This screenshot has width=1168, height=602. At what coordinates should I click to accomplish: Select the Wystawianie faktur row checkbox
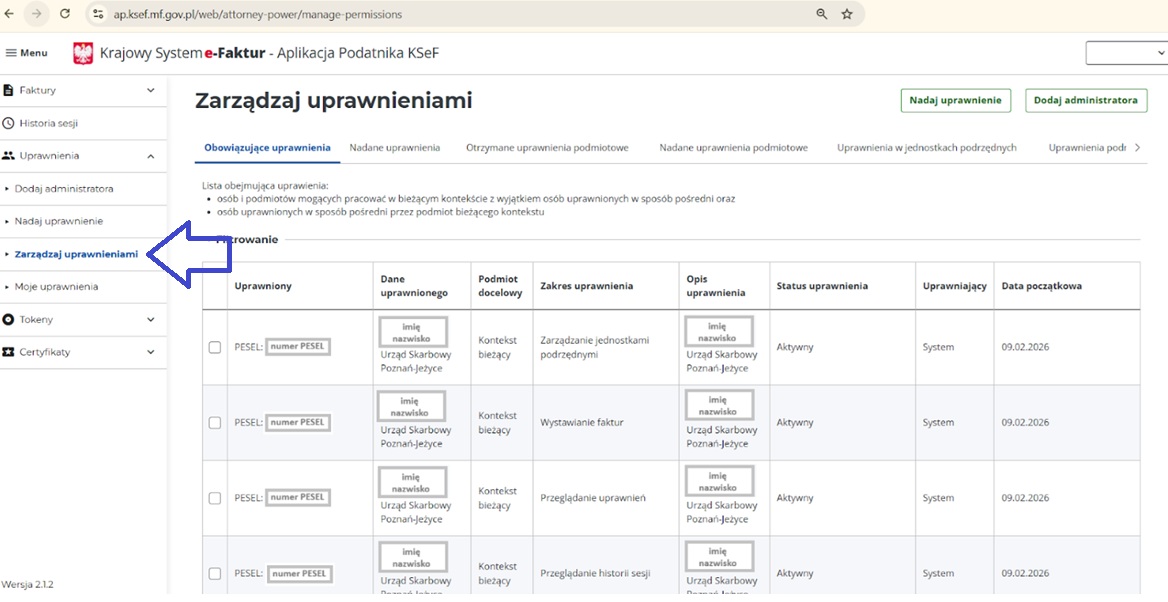214,423
